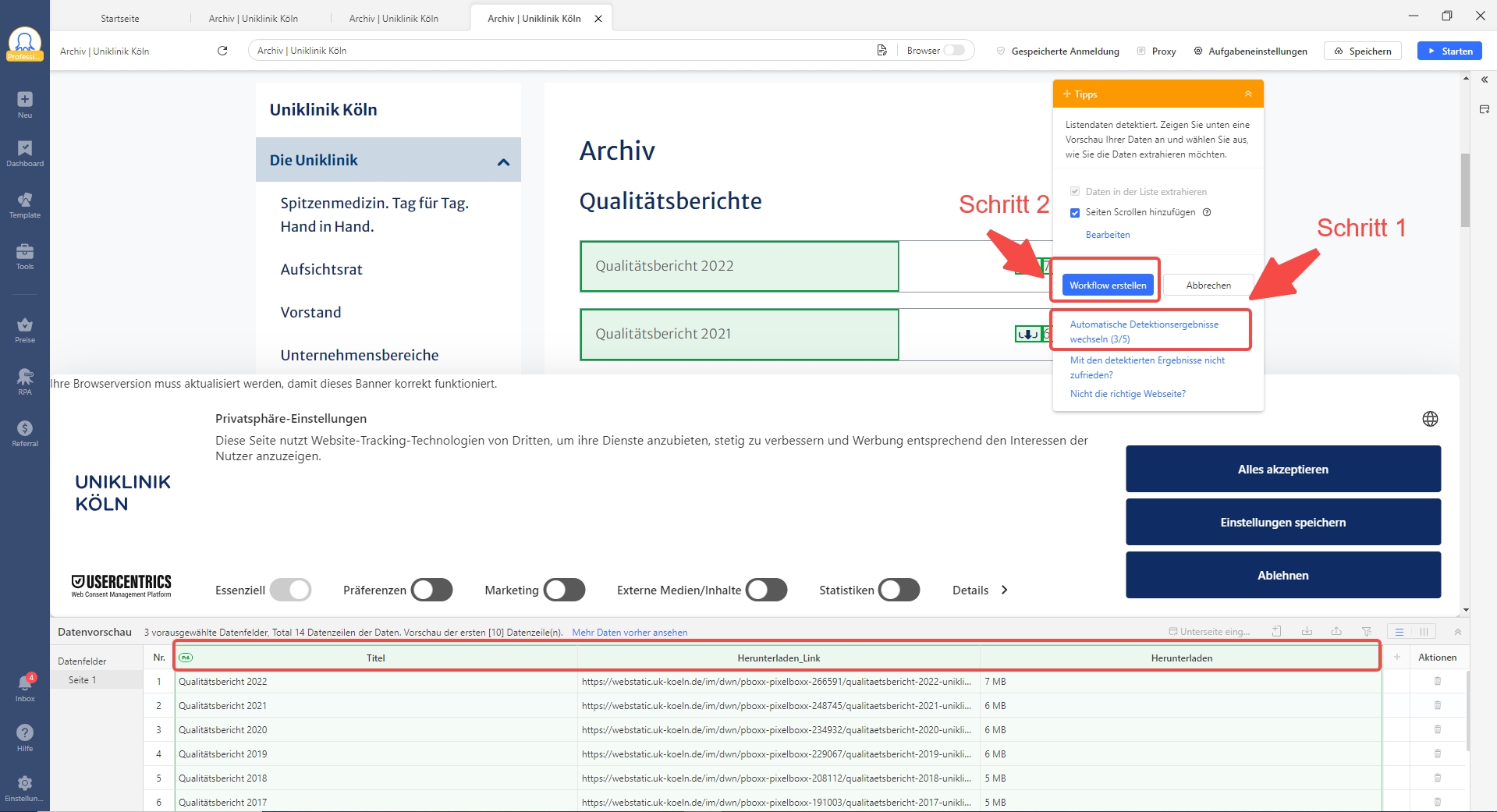This screenshot has height=812, width=1497.
Task: Click the add-page icon in data preview toolbar
Action: [x=1277, y=631]
